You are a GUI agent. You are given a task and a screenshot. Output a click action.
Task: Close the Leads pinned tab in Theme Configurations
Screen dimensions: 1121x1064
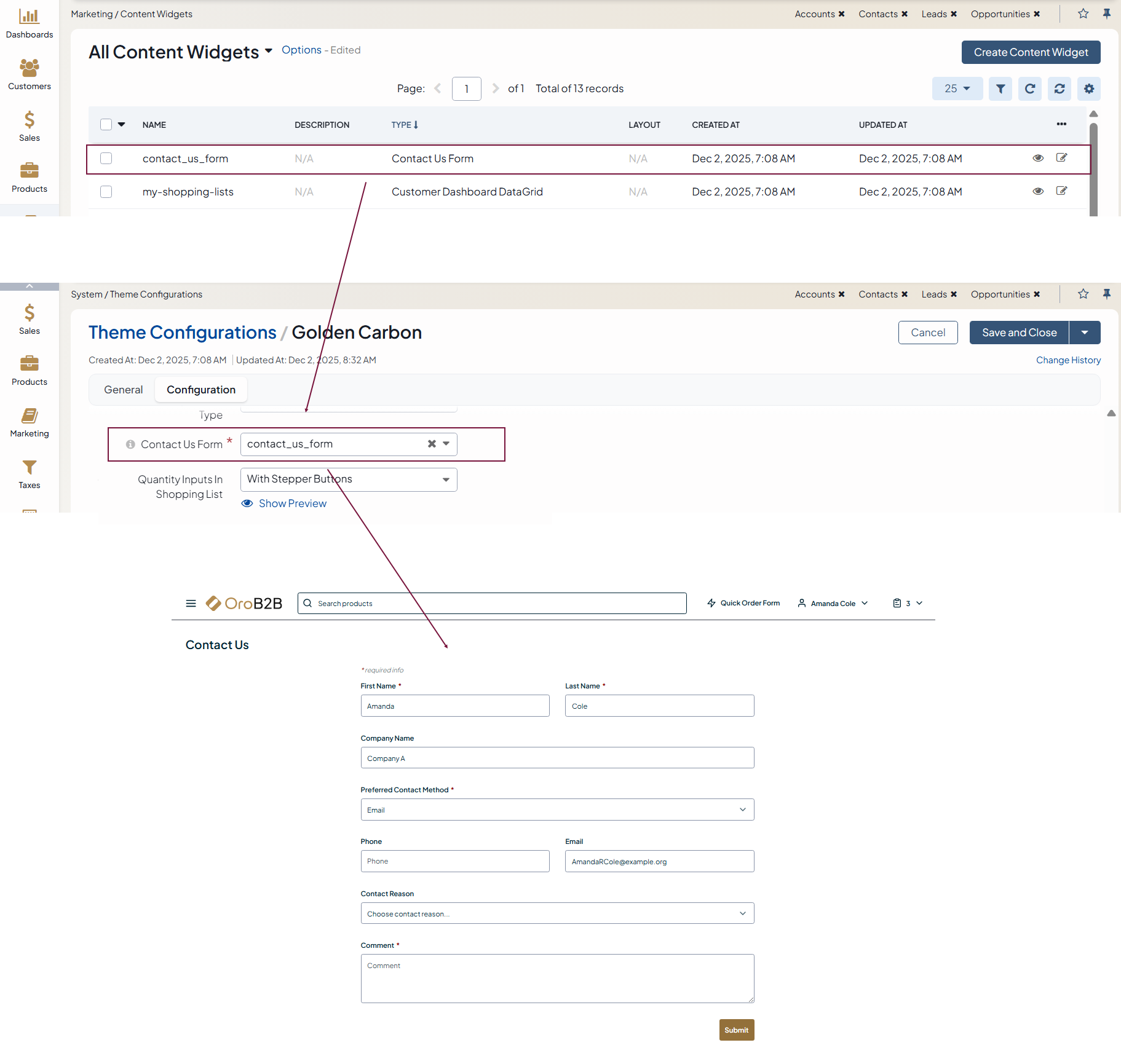click(x=954, y=294)
